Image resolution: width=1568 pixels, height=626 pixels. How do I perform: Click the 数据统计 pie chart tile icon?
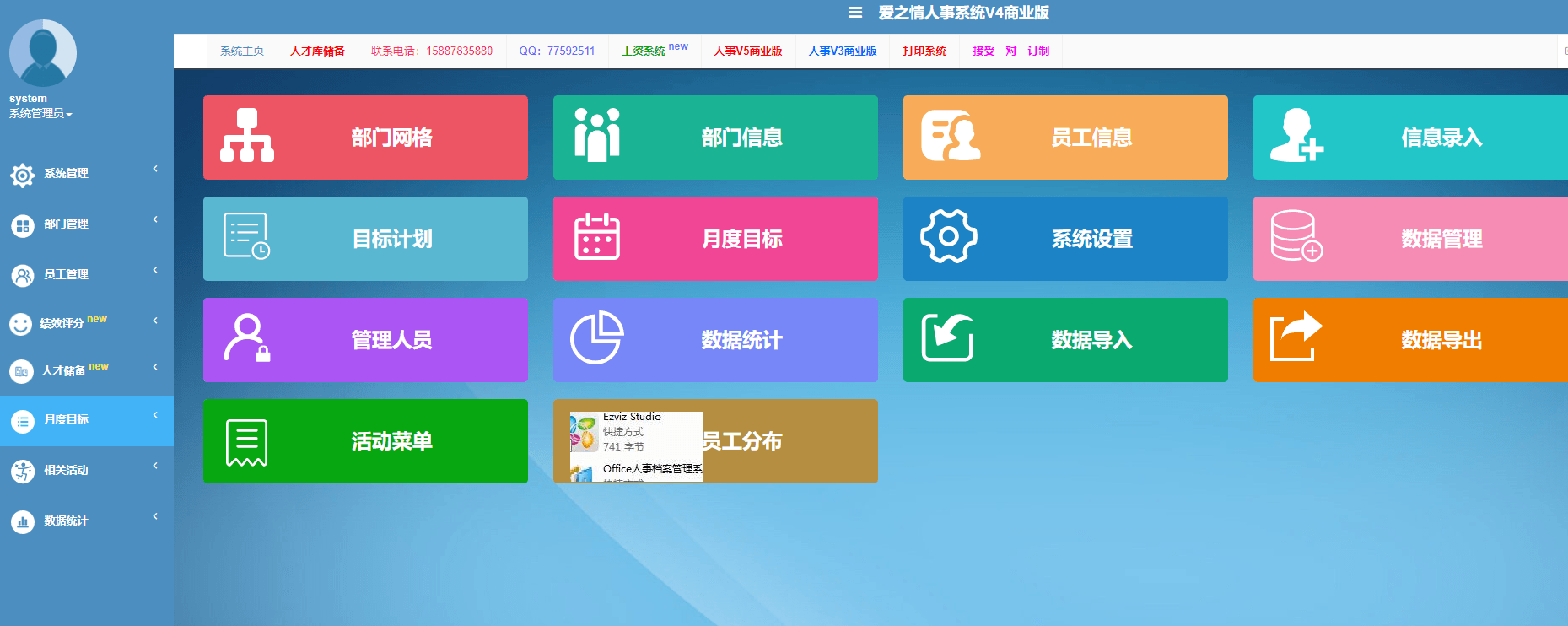597,337
